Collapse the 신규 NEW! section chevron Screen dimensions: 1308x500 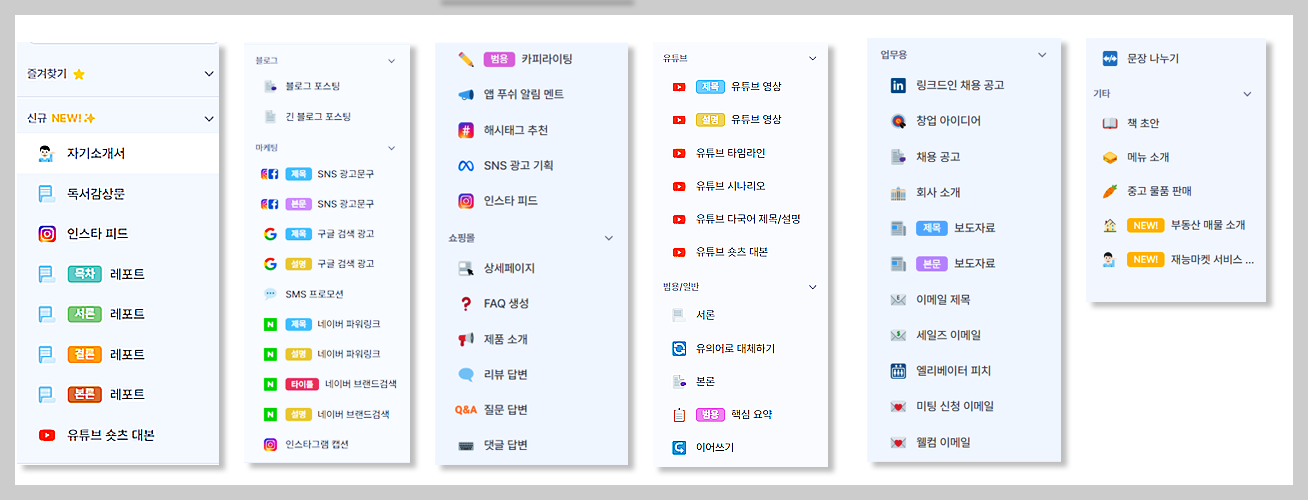pyautogui.click(x=209, y=118)
